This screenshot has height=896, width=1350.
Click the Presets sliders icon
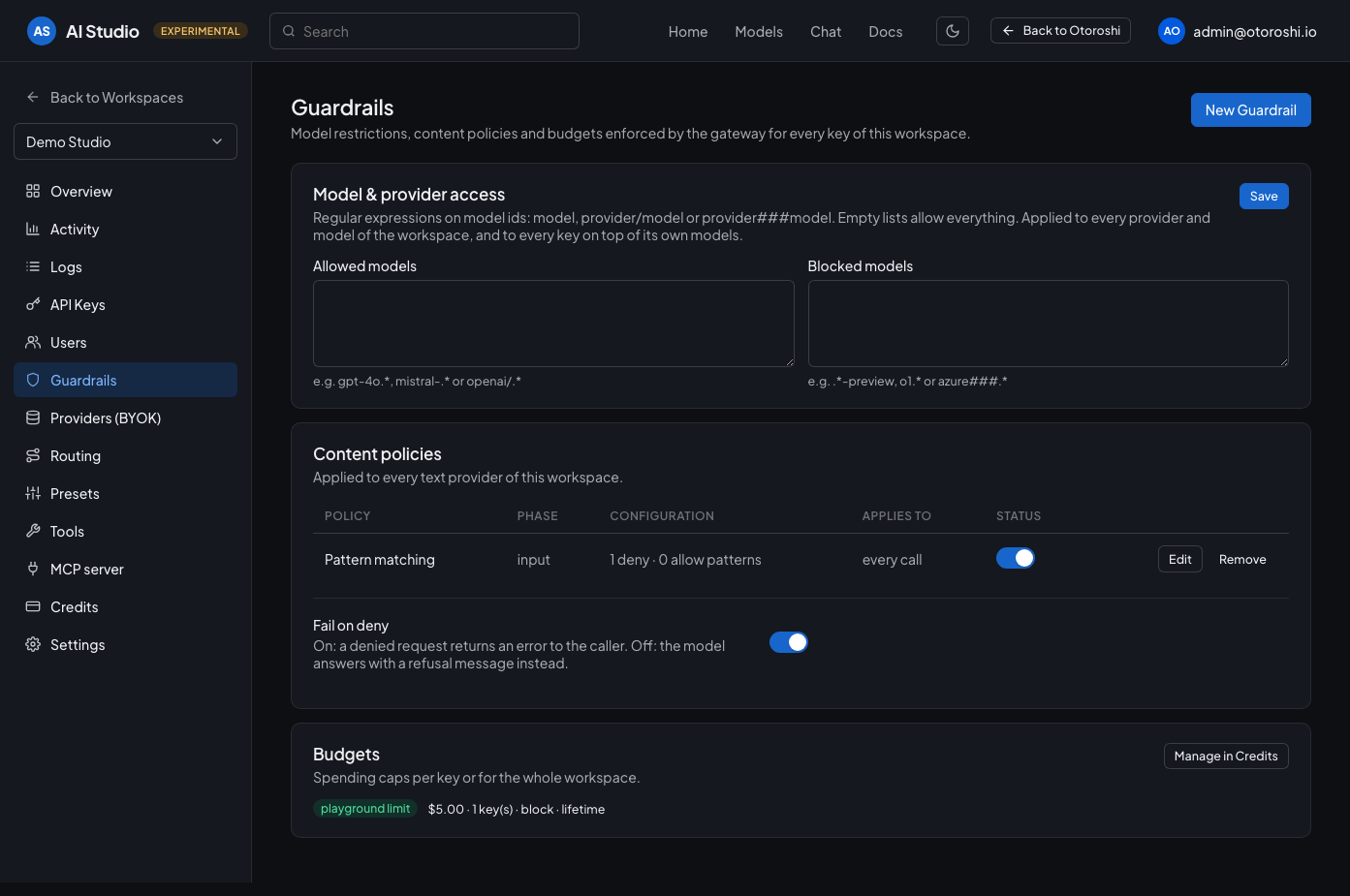coord(33,493)
